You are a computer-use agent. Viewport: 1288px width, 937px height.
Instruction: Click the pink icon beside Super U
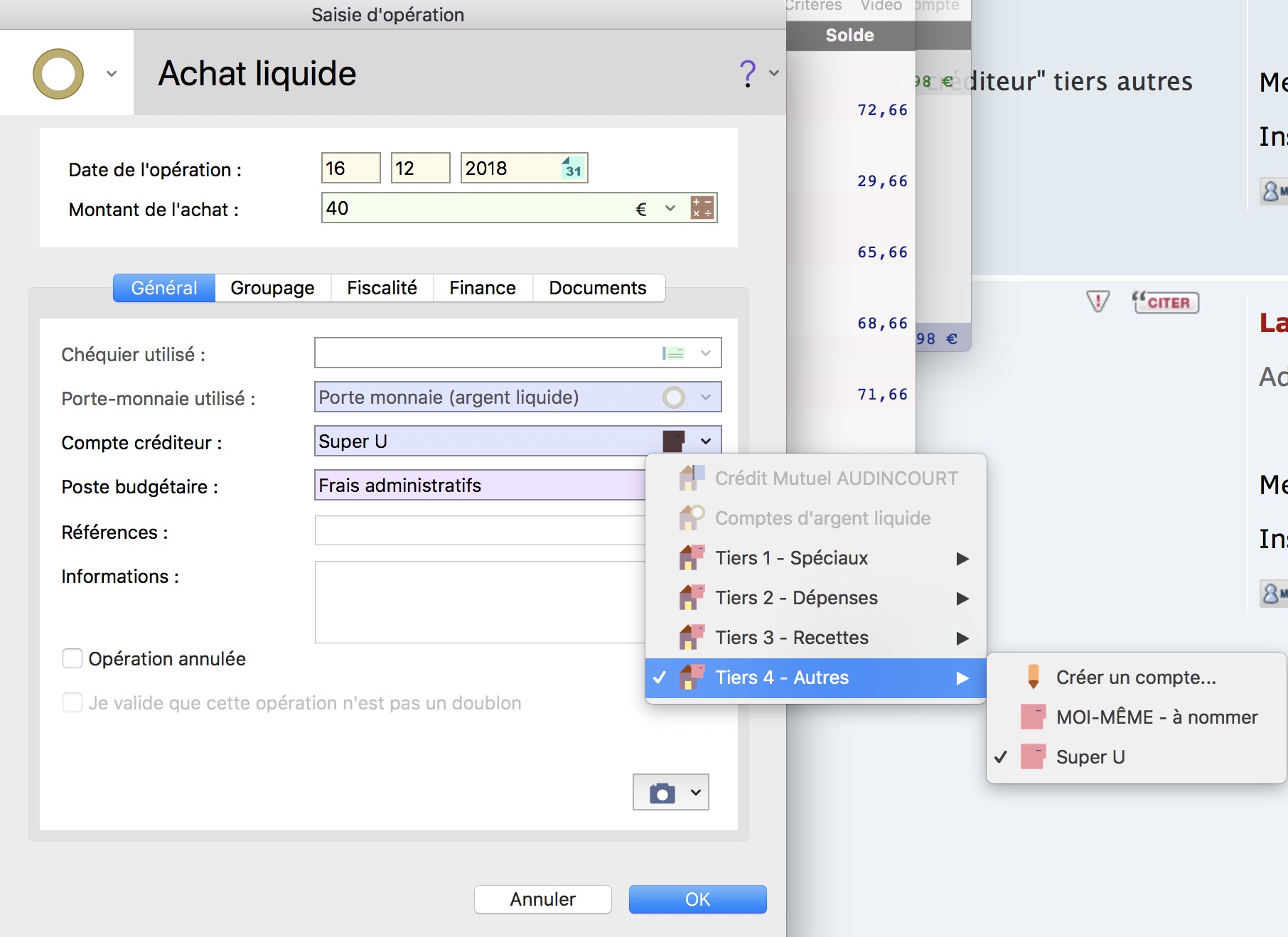[1033, 757]
